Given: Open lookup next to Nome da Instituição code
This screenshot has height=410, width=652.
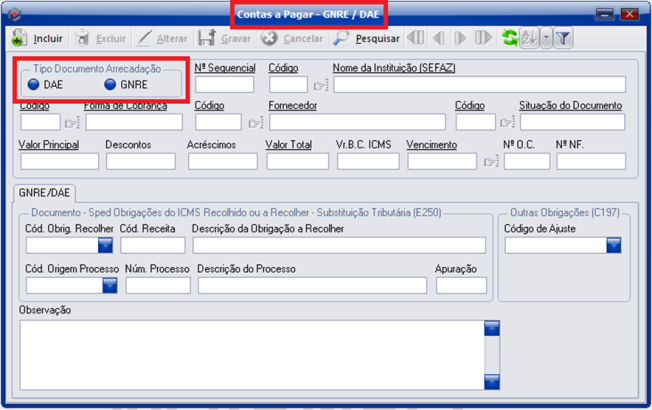Looking at the screenshot, I should click(x=320, y=86).
